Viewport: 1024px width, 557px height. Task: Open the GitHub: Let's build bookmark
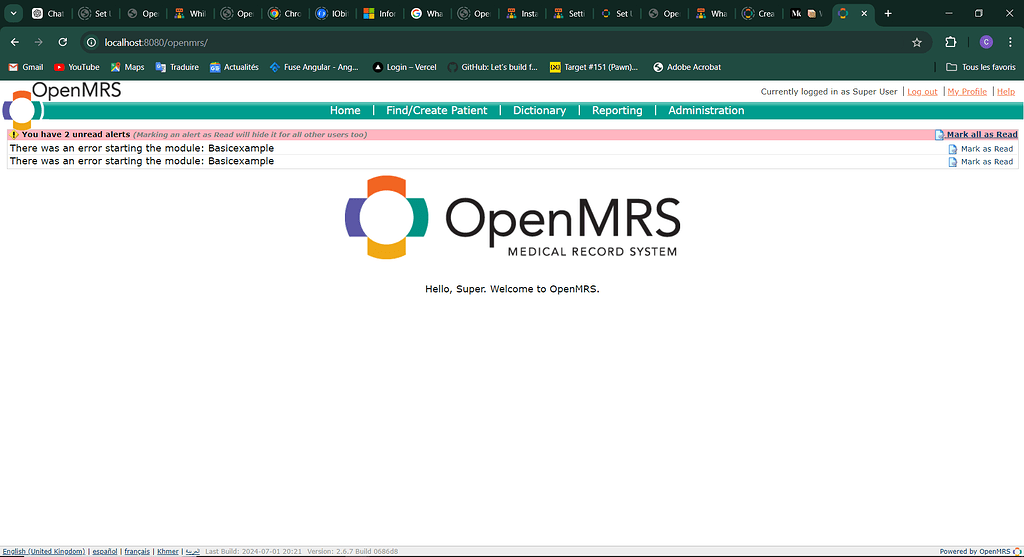(x=492, y=67)
